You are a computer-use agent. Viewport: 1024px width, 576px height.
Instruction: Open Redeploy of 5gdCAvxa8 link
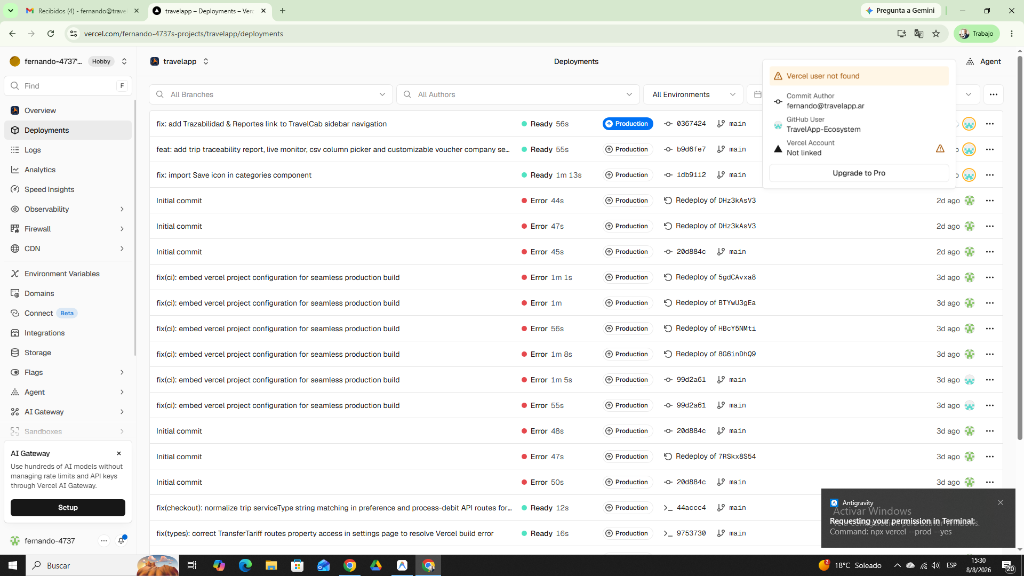tap(715, 278)
